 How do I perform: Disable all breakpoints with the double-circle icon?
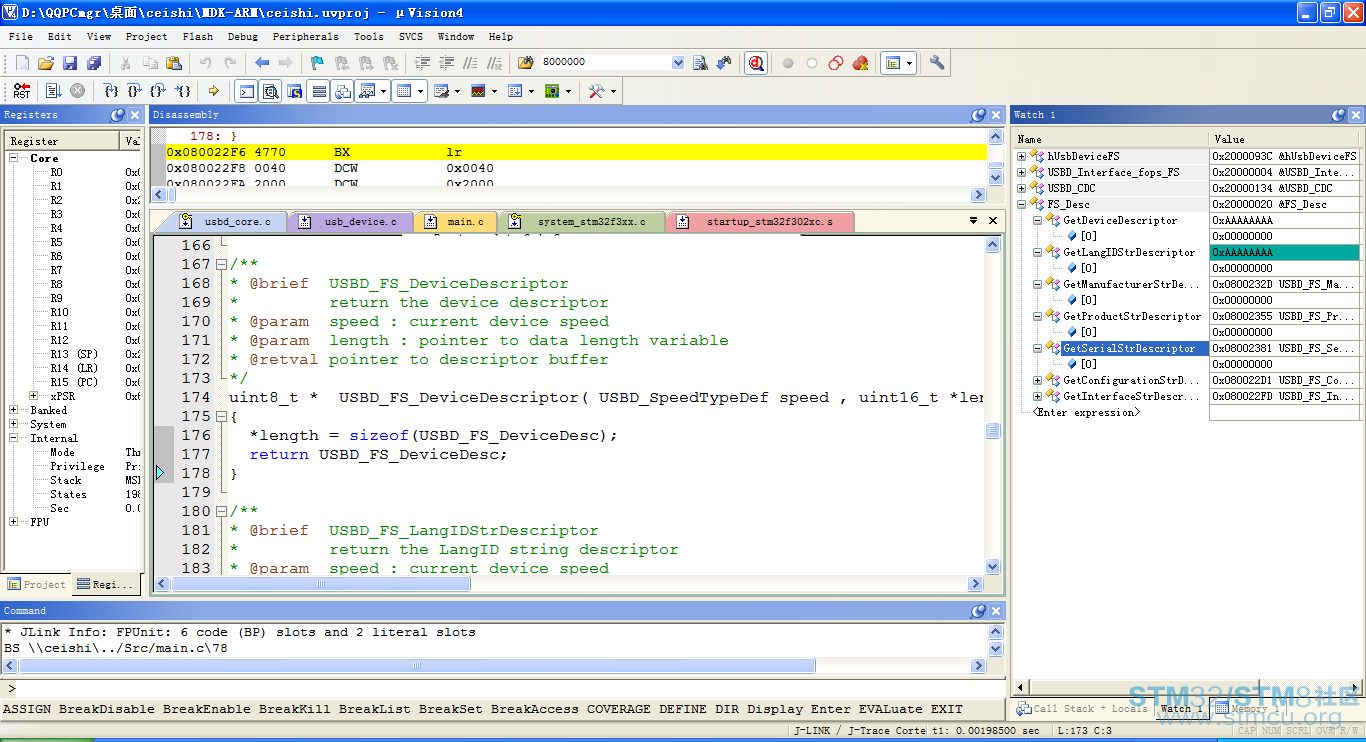pyautogui.click(x=836, y=63)
